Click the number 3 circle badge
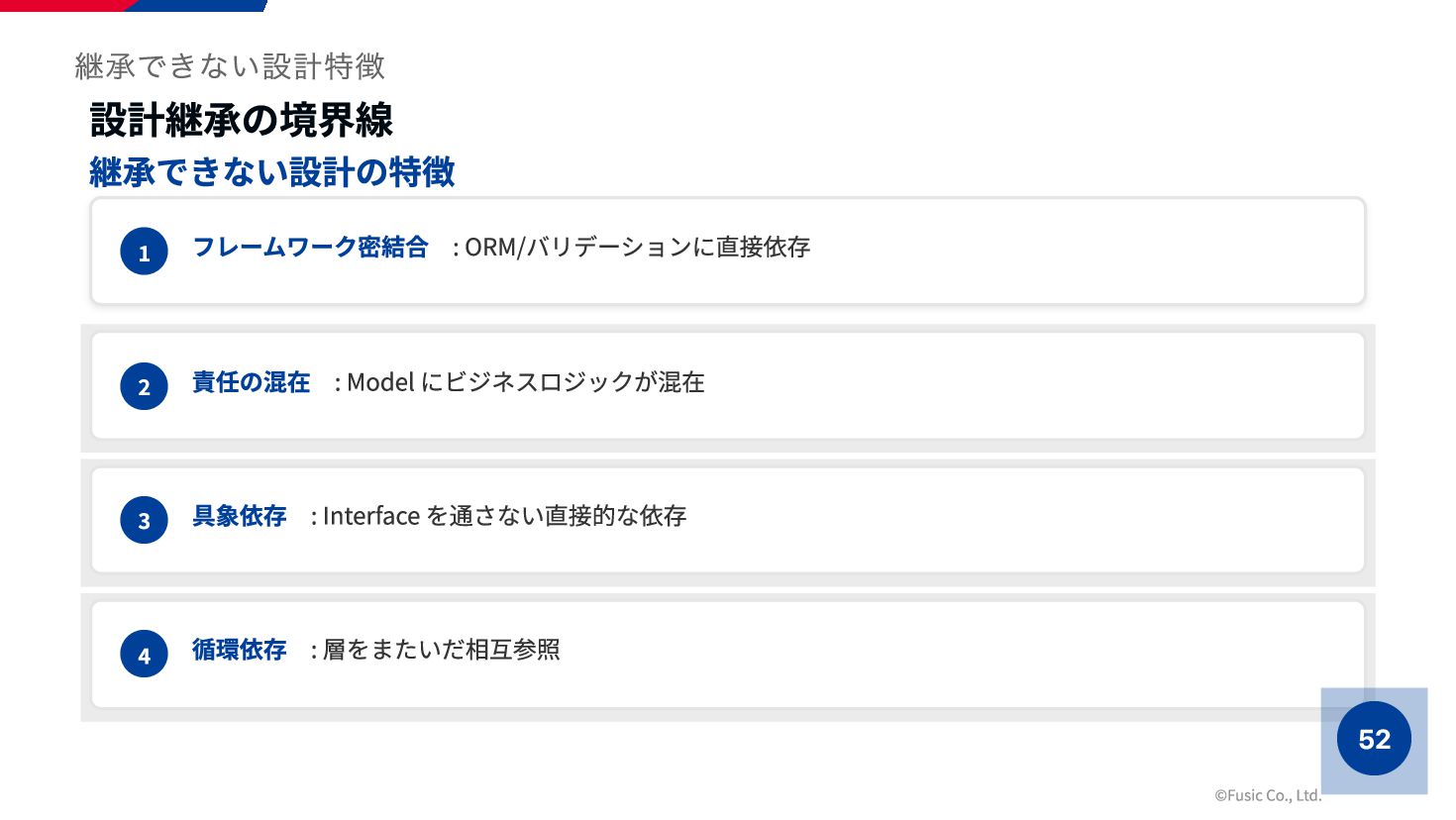Viewport: 1456px width, 820px height. click(x=144, y=520)
